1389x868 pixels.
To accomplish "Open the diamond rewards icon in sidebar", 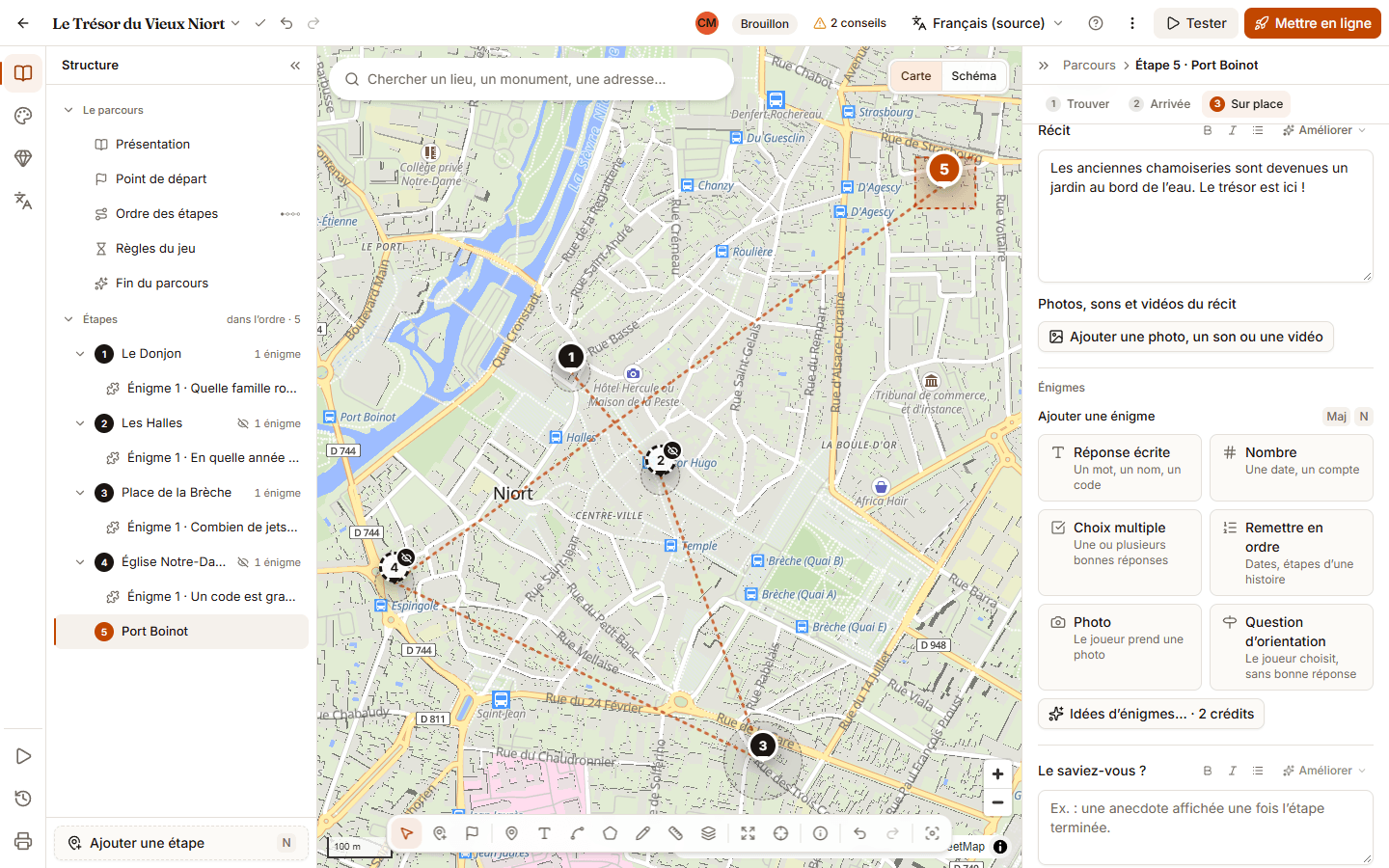I will (23, 158).
